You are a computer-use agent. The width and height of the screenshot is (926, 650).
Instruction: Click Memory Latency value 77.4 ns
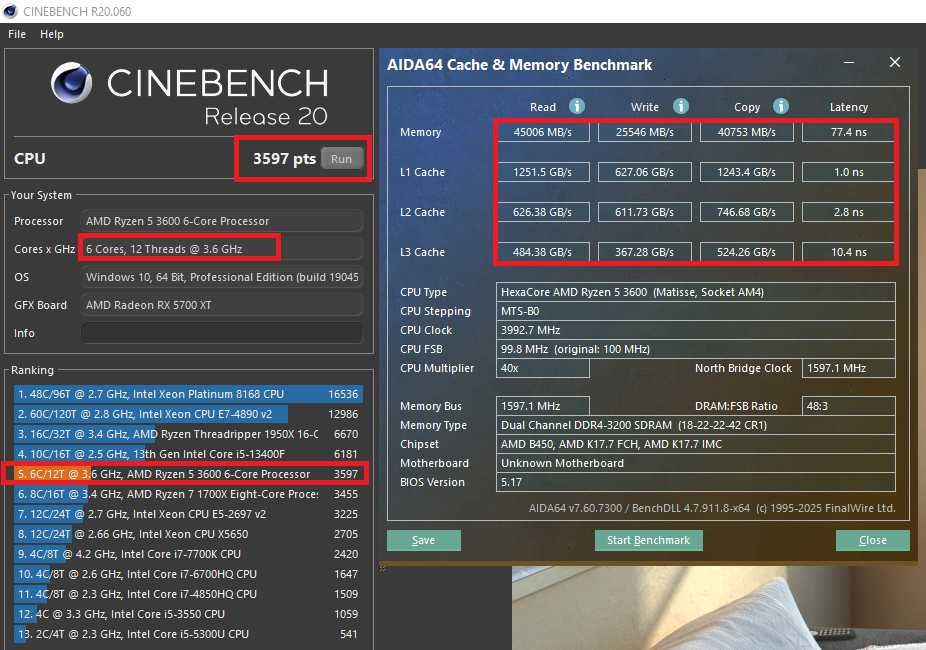click(x=849, y=132)
